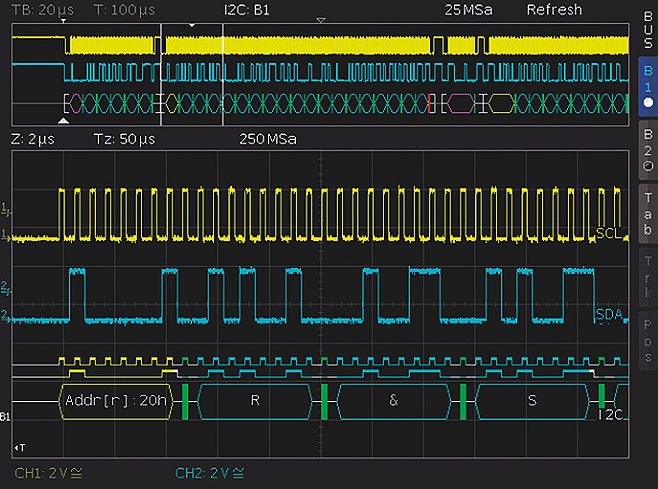Select the decoded '&' data frame
Image resolution: width=658 pixels, height=489 pixels.
(x=392, y=400)
